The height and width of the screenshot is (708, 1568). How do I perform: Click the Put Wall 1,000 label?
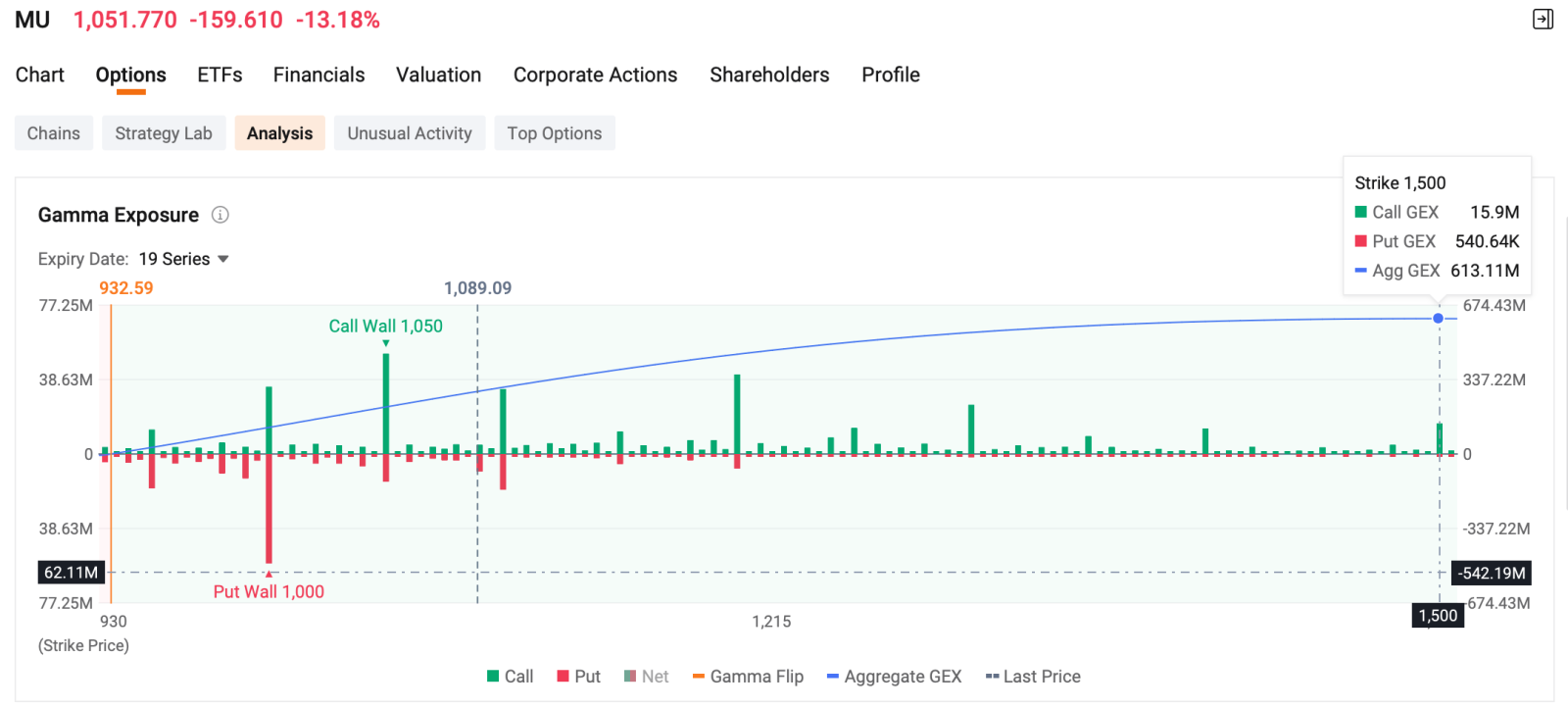tap(269, 591)
